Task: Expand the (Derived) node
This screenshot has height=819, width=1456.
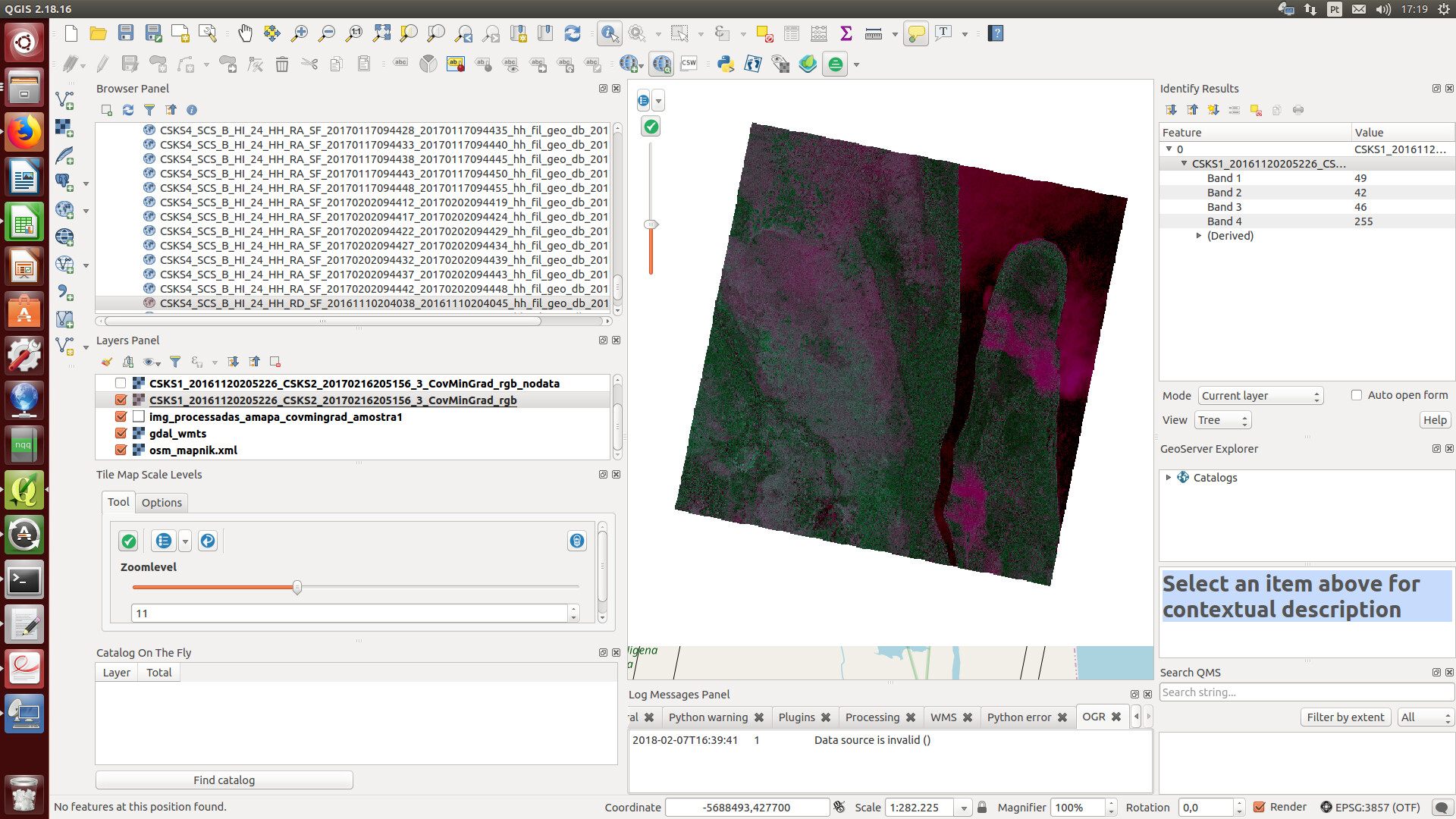Action: coord(1199,236)
